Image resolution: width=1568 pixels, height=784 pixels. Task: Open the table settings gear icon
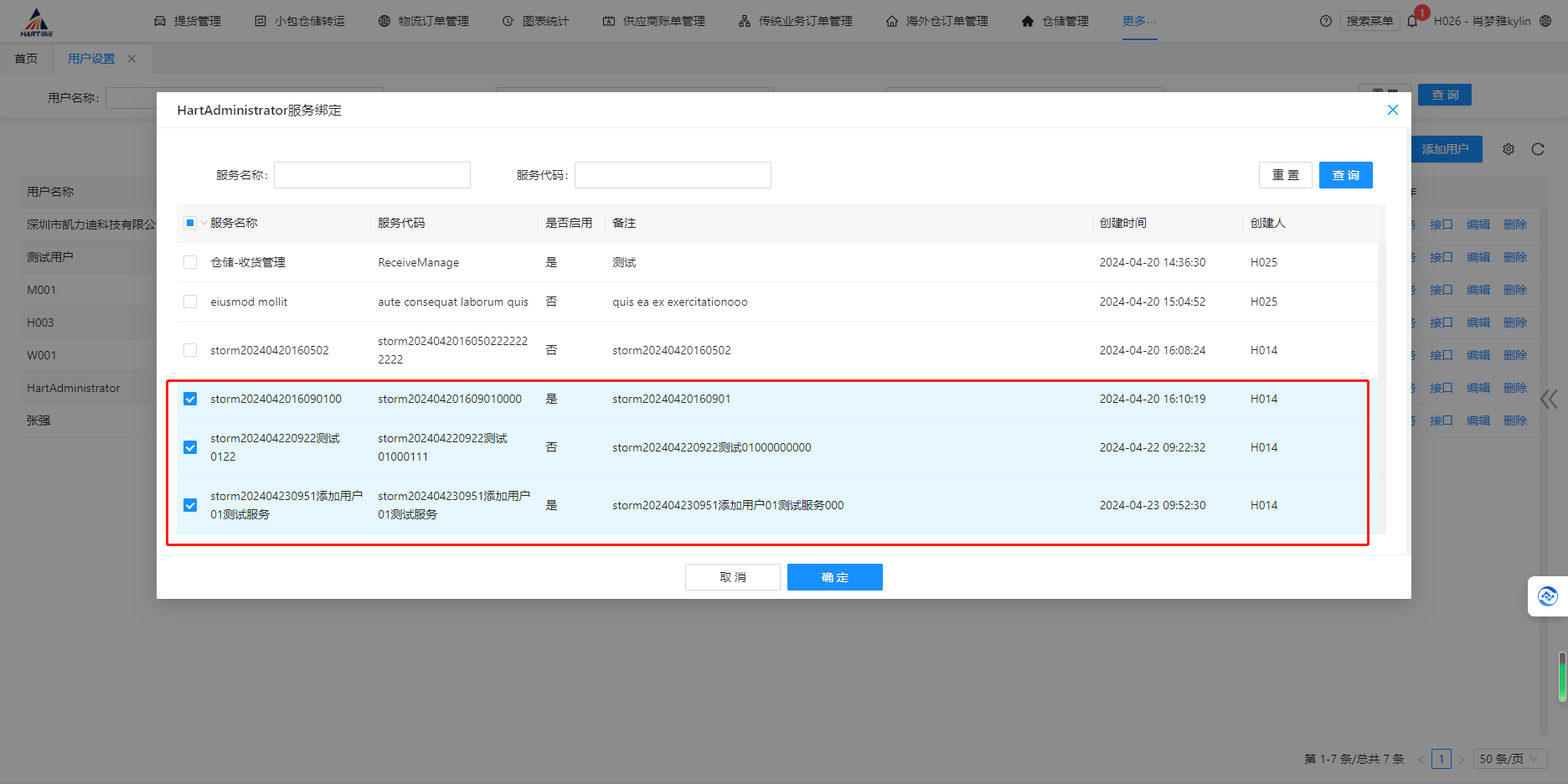1509,149
